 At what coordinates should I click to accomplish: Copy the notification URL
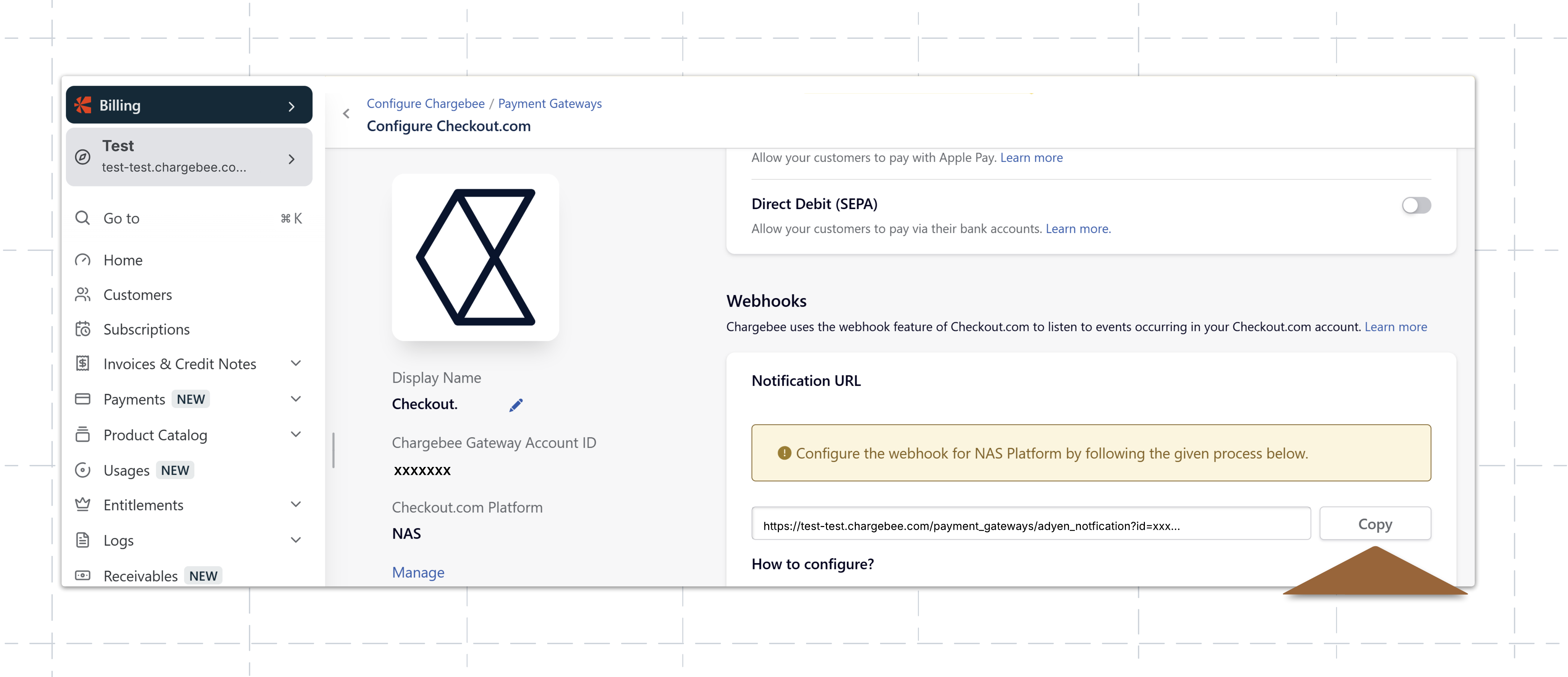click(1375, 524)
